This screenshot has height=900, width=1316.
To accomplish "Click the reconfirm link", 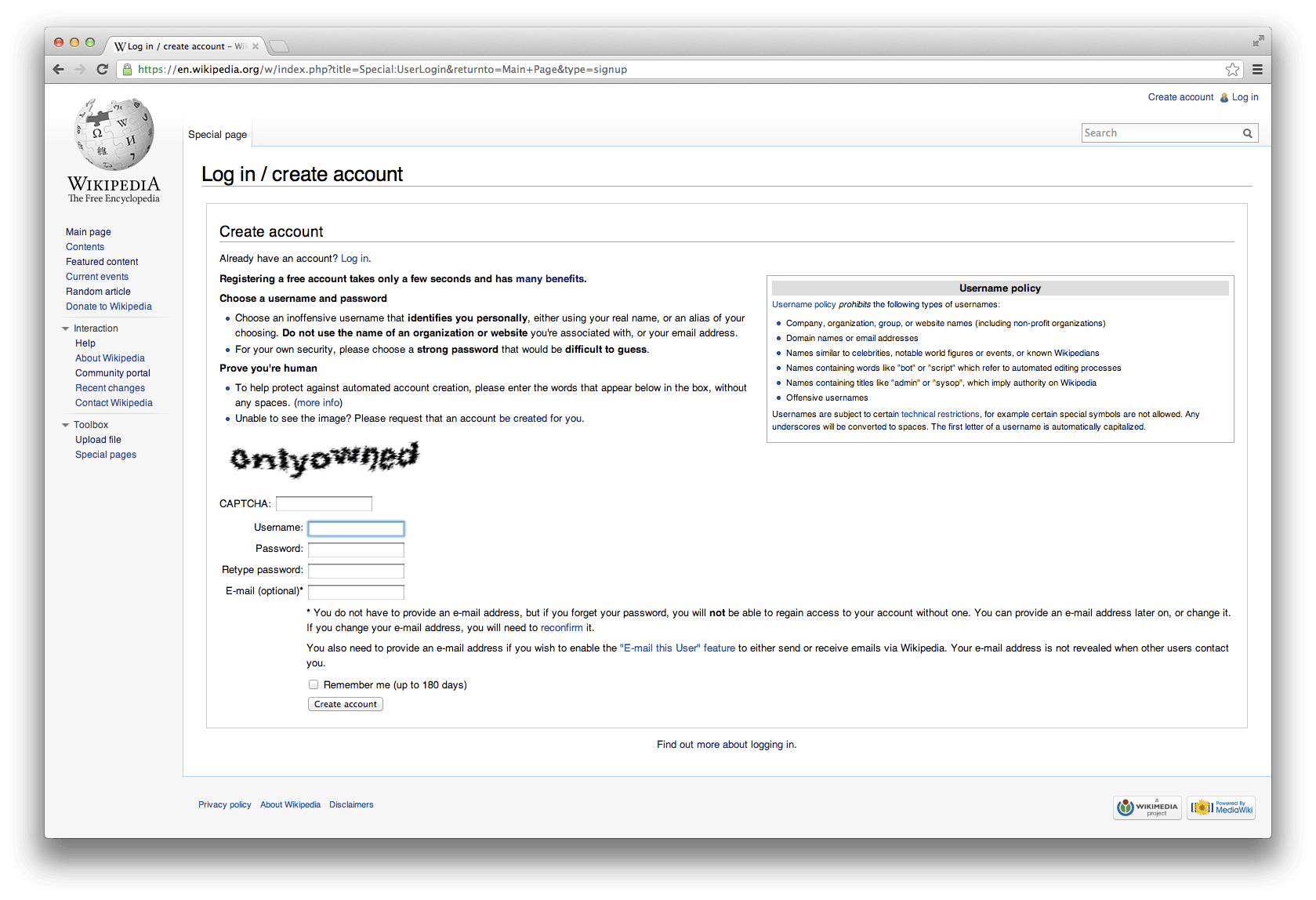I will click(561, 628).
